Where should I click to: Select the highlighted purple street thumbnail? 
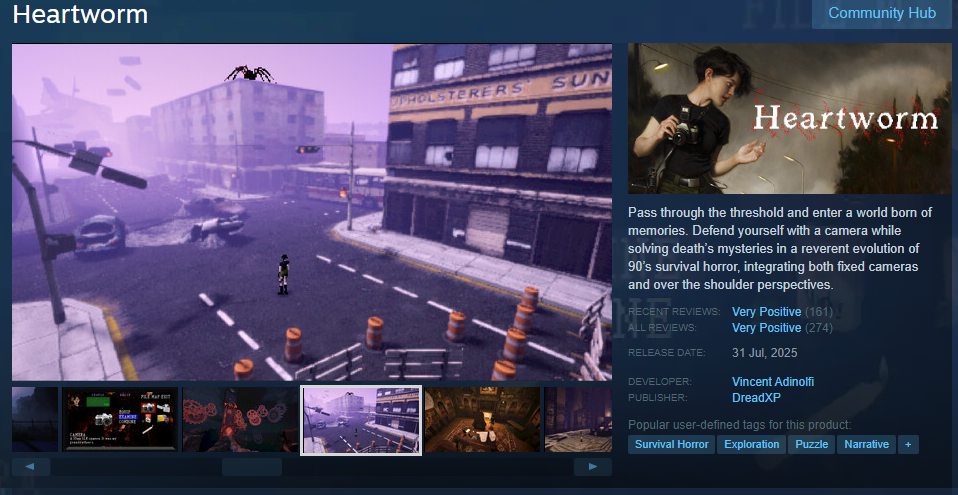(x=361, y=420)
